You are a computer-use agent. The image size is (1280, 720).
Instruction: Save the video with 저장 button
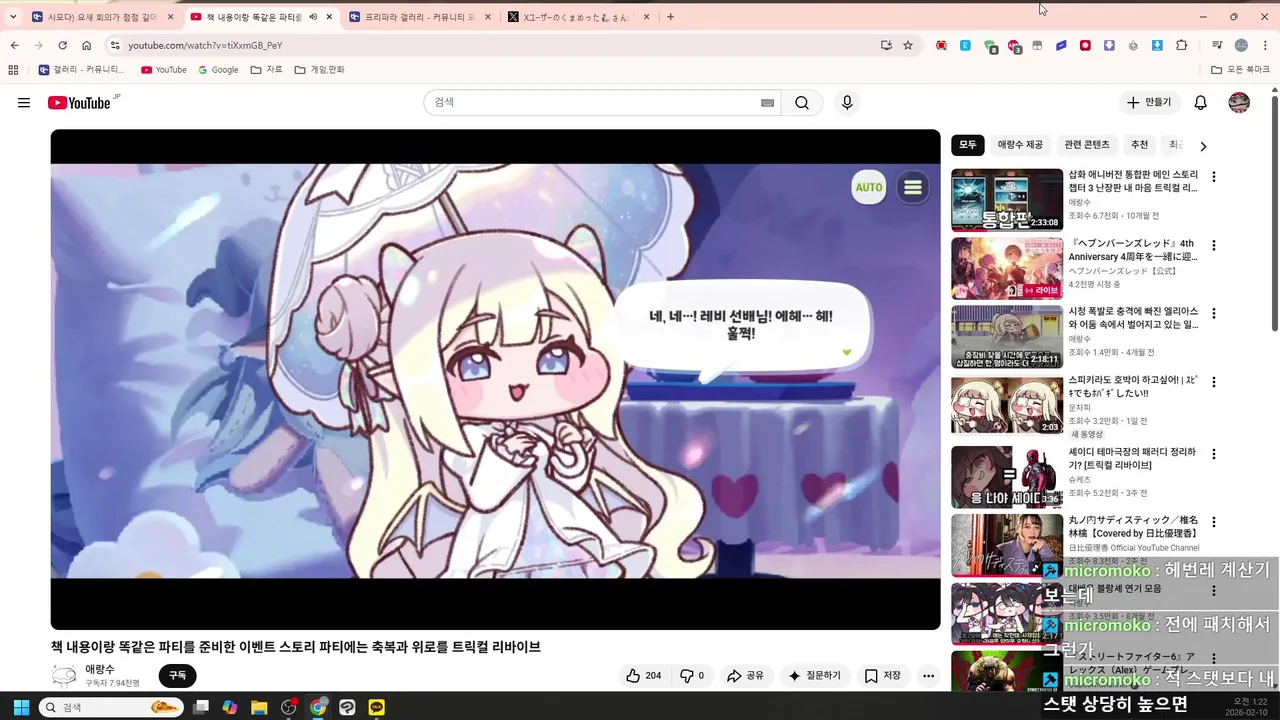(x=883, y=676)
